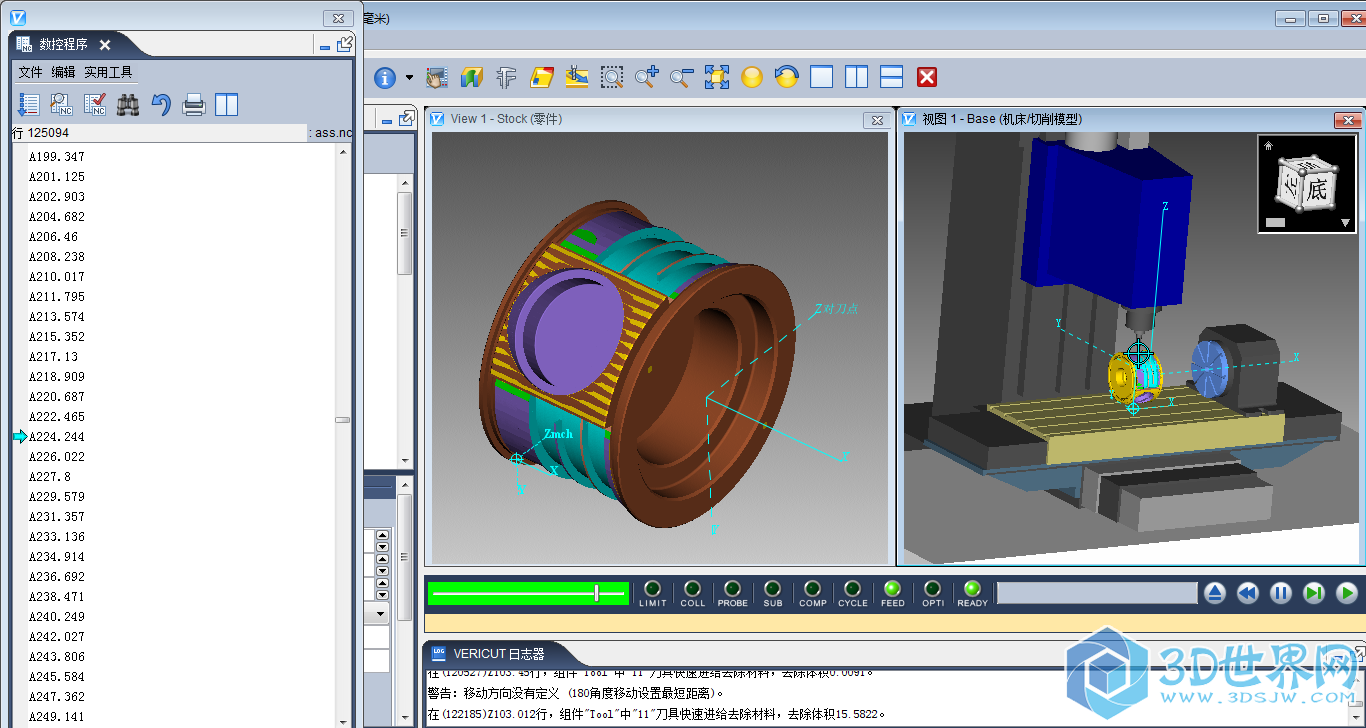Pause the simulation
Screen dimensions: 1366x728
pyautogui.click(x=1281, y=593)
